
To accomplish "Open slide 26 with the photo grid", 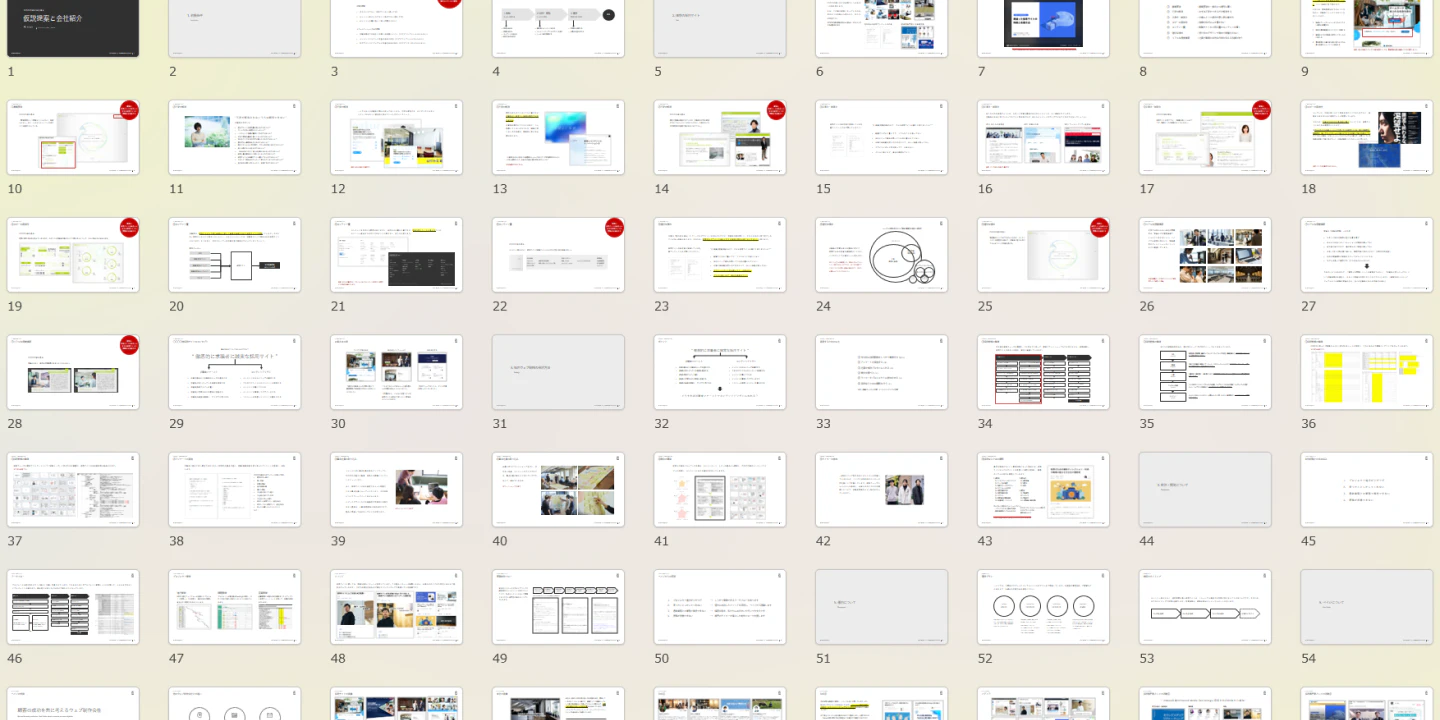I will pyautogui.click(x=1205, y=255).
